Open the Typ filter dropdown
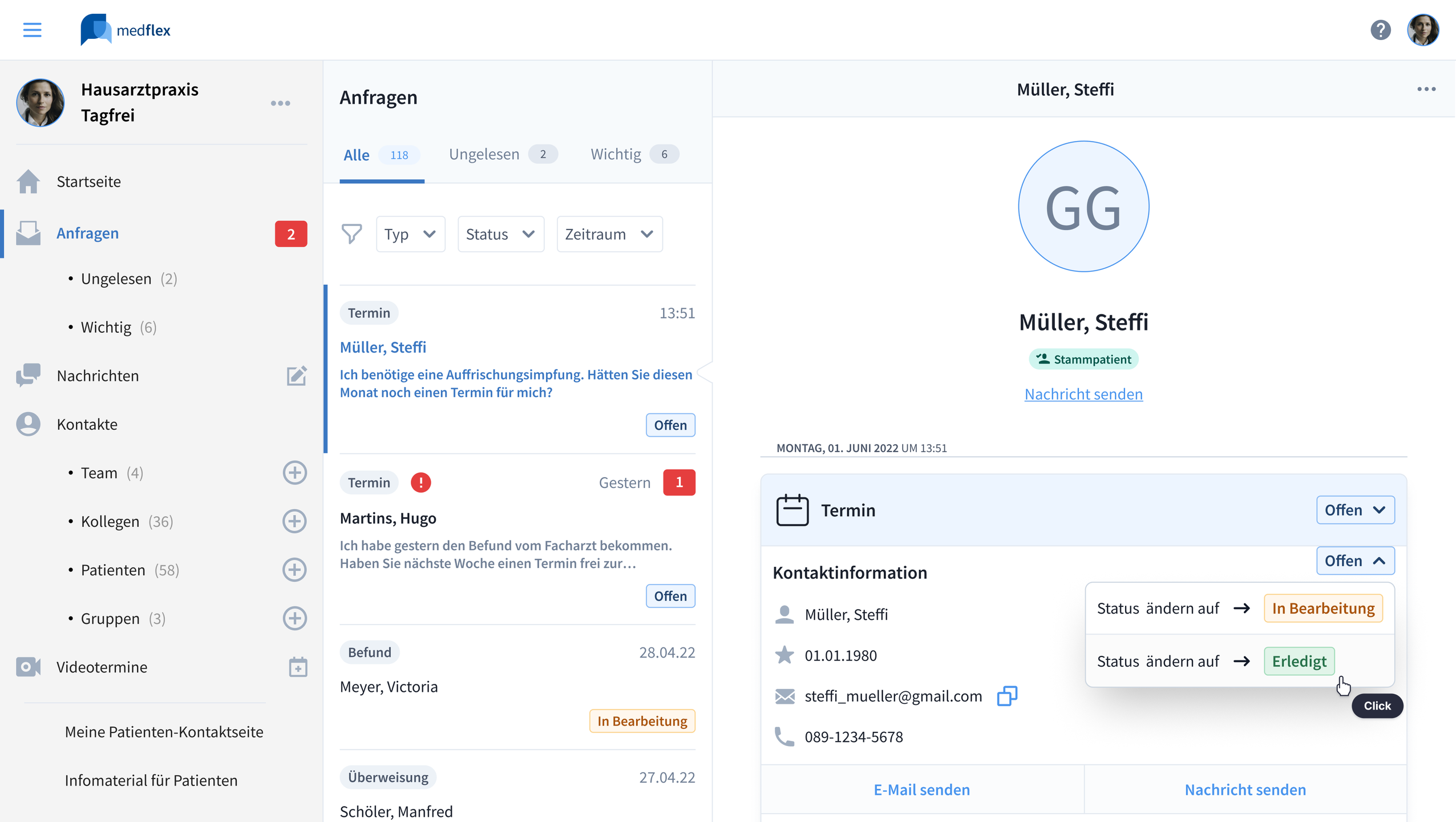This screenshot has width=1456, height=822. tap(410, 234)
